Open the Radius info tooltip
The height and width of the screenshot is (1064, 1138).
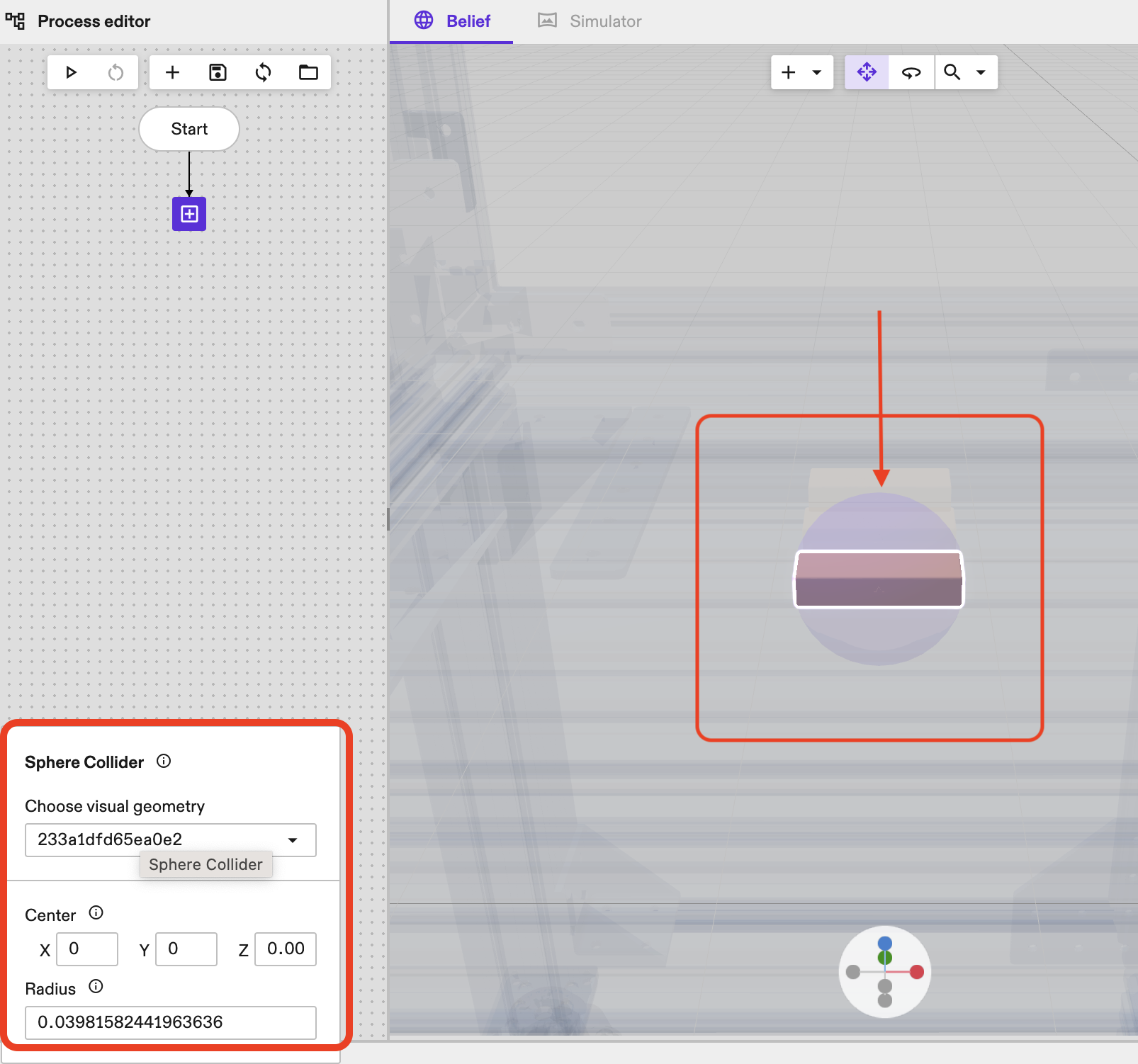tap(96, 987)
